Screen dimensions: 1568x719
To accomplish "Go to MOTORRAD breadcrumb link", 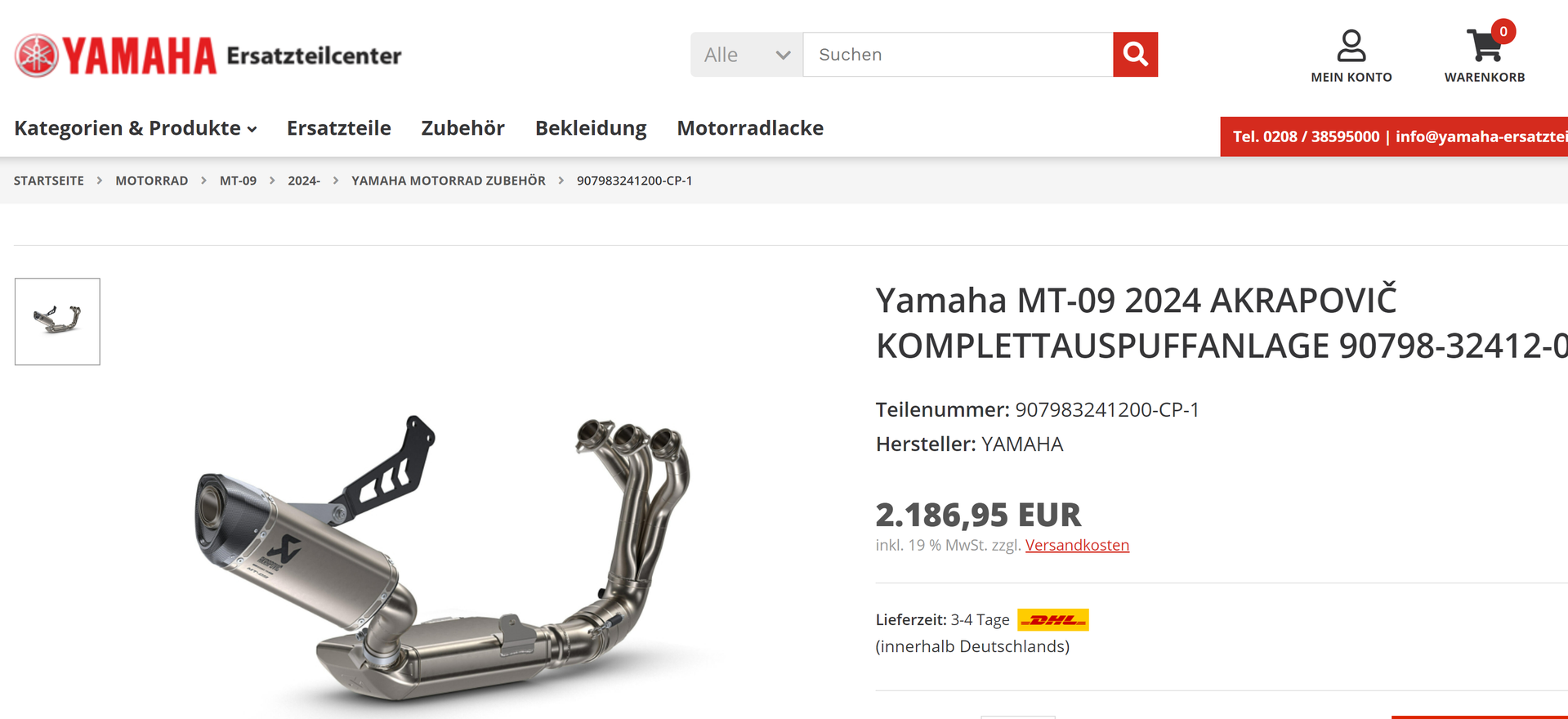I will tap(152, 181).
